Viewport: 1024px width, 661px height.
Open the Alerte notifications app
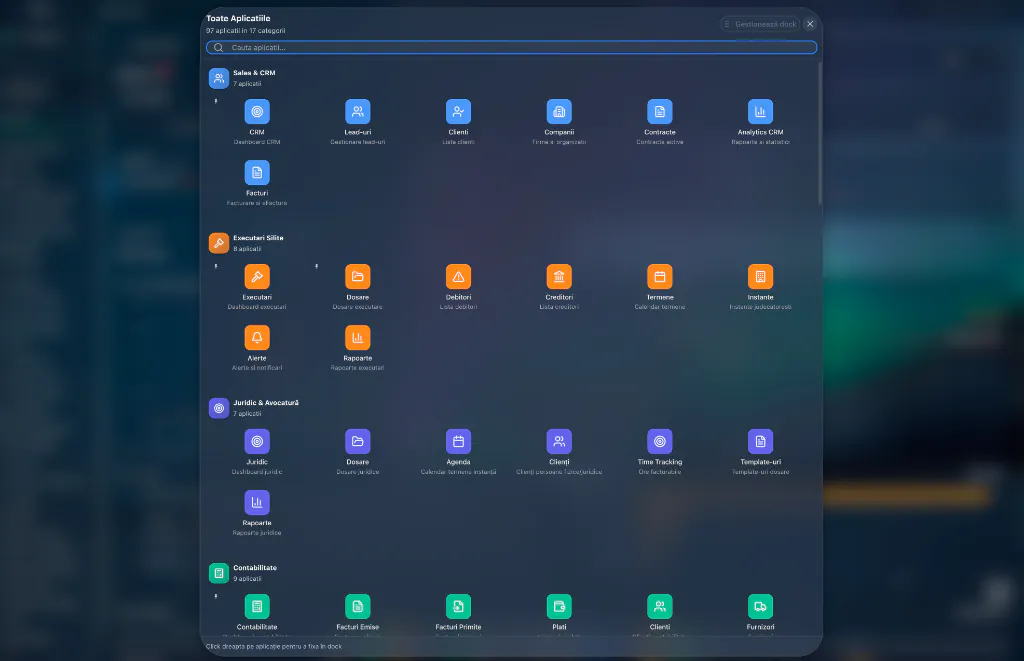[x=257, y=338]
